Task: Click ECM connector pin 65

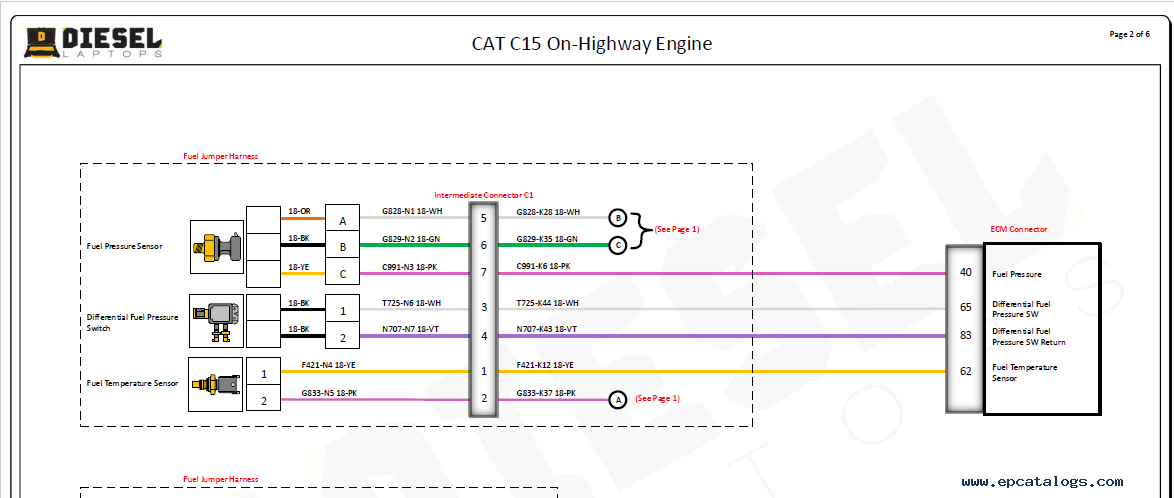Action: [x=966, y=307]
